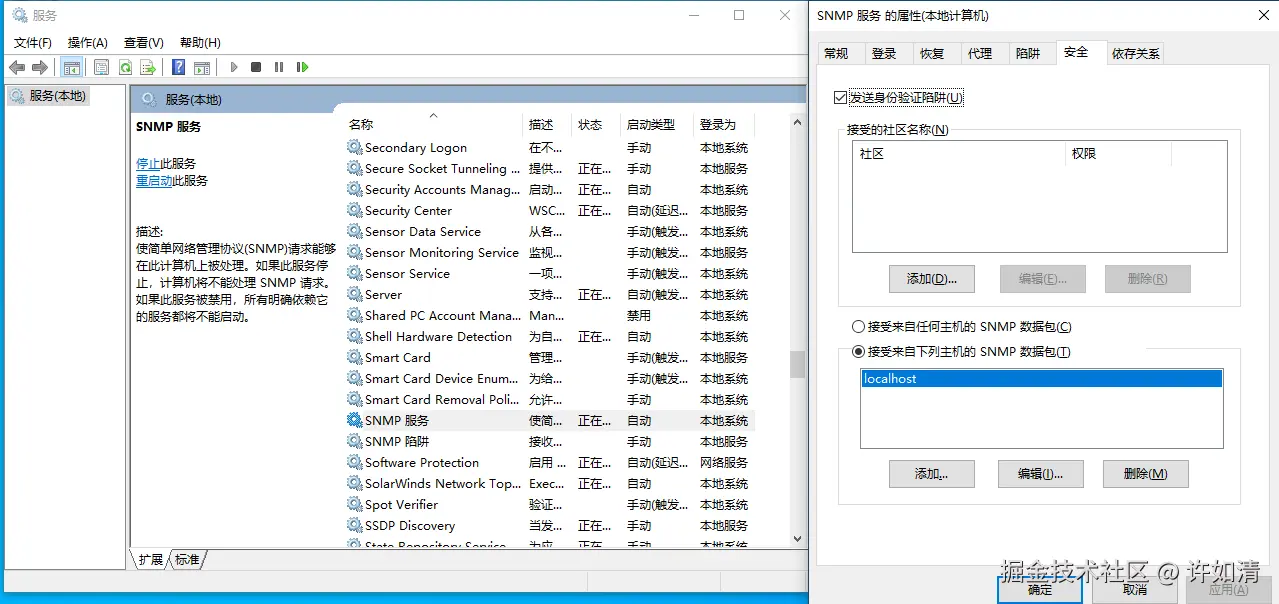
Task: Click the gear icon beside Sensor Service
Action: point(355,273)
